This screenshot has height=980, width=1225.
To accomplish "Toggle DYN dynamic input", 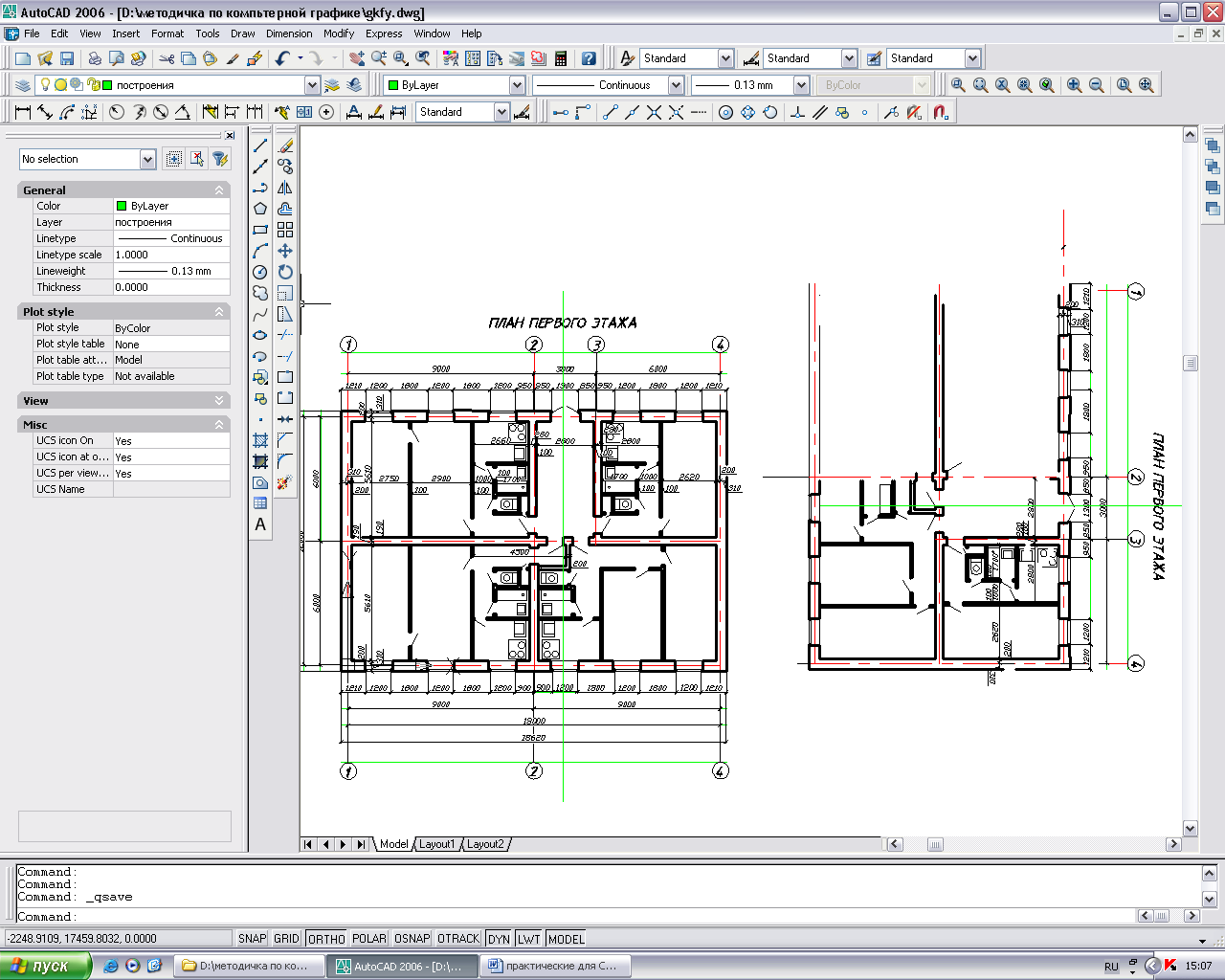I will [499, 939].
